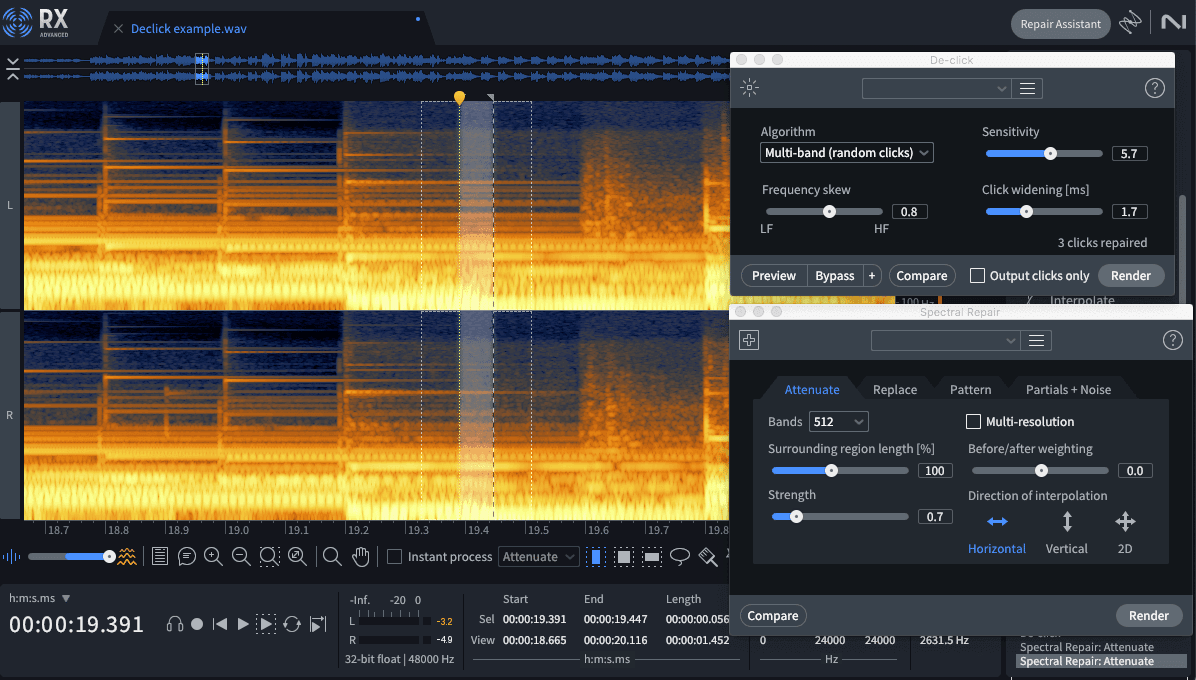This screenshot has height=680, width=1196.
Task: Switch to the Replace tab
Action: coord(895,389)
